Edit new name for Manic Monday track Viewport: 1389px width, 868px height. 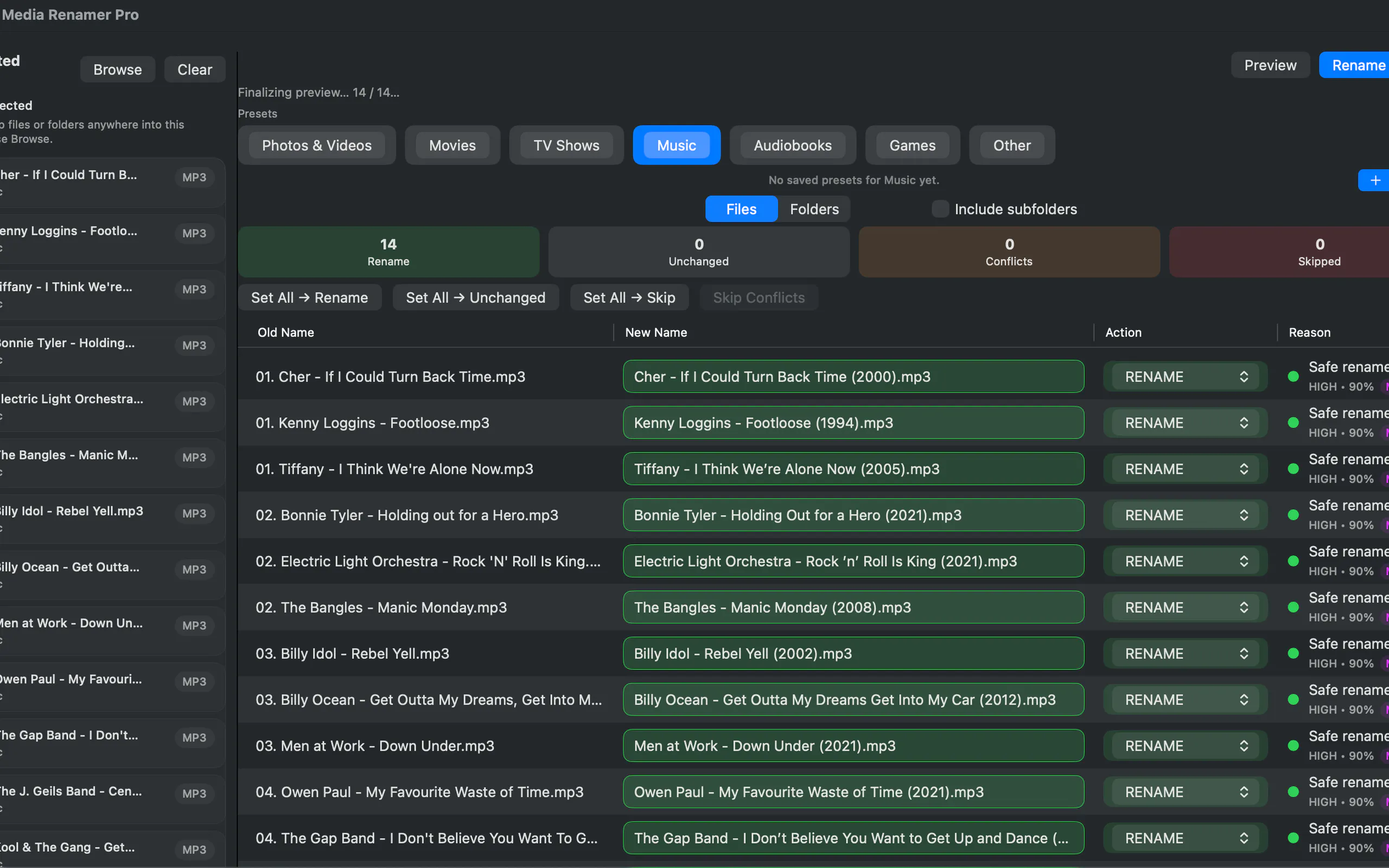(x=853, y=608)
